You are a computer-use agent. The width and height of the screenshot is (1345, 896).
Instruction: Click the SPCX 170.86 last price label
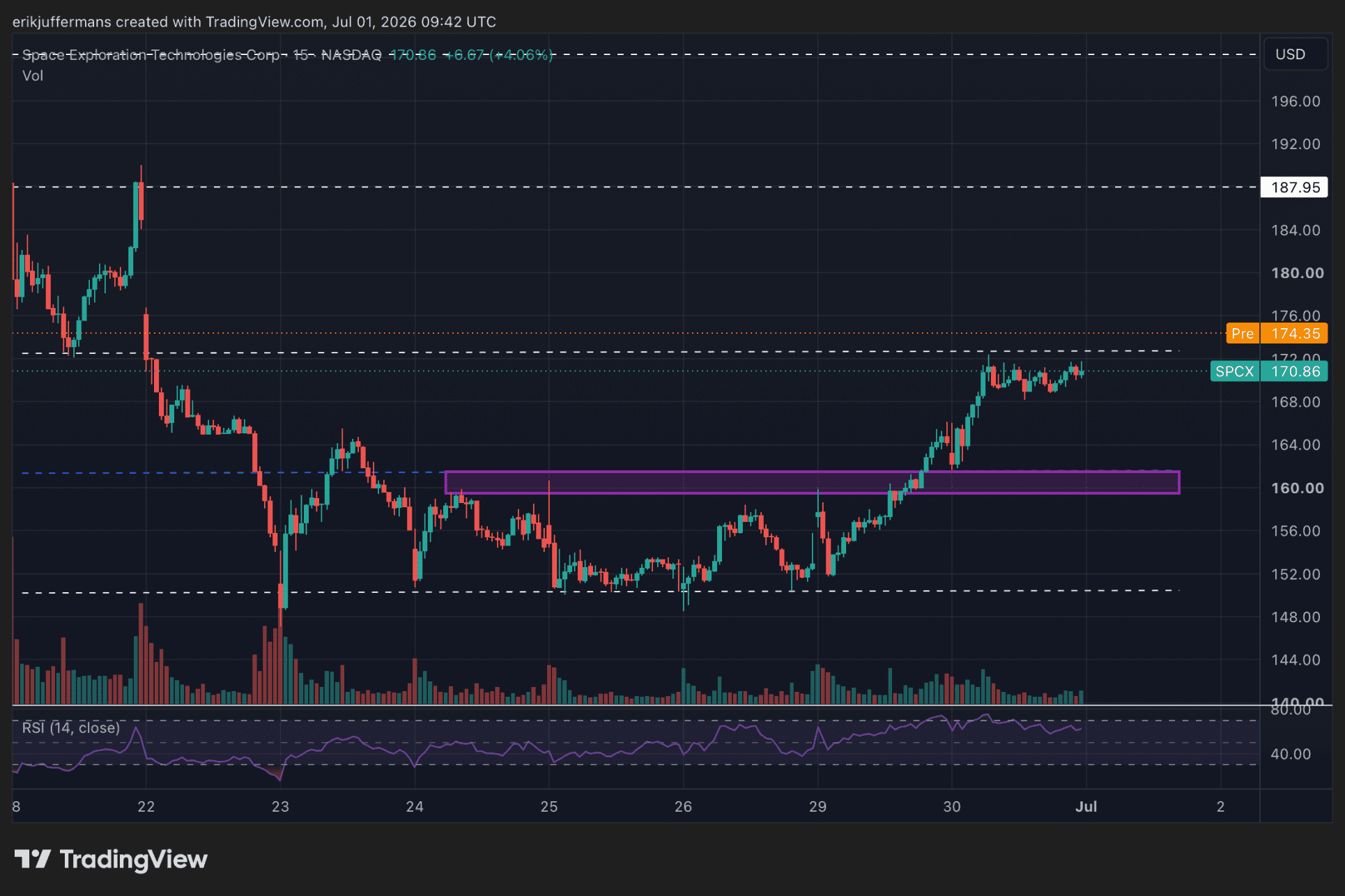(1269, 371)
